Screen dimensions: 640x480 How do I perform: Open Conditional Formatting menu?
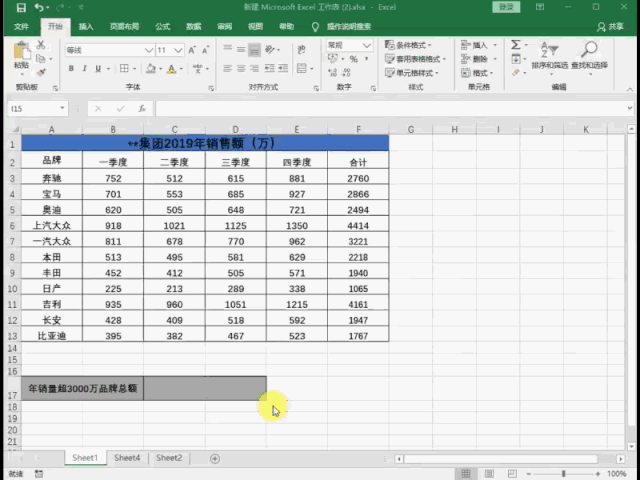point(408,45)
